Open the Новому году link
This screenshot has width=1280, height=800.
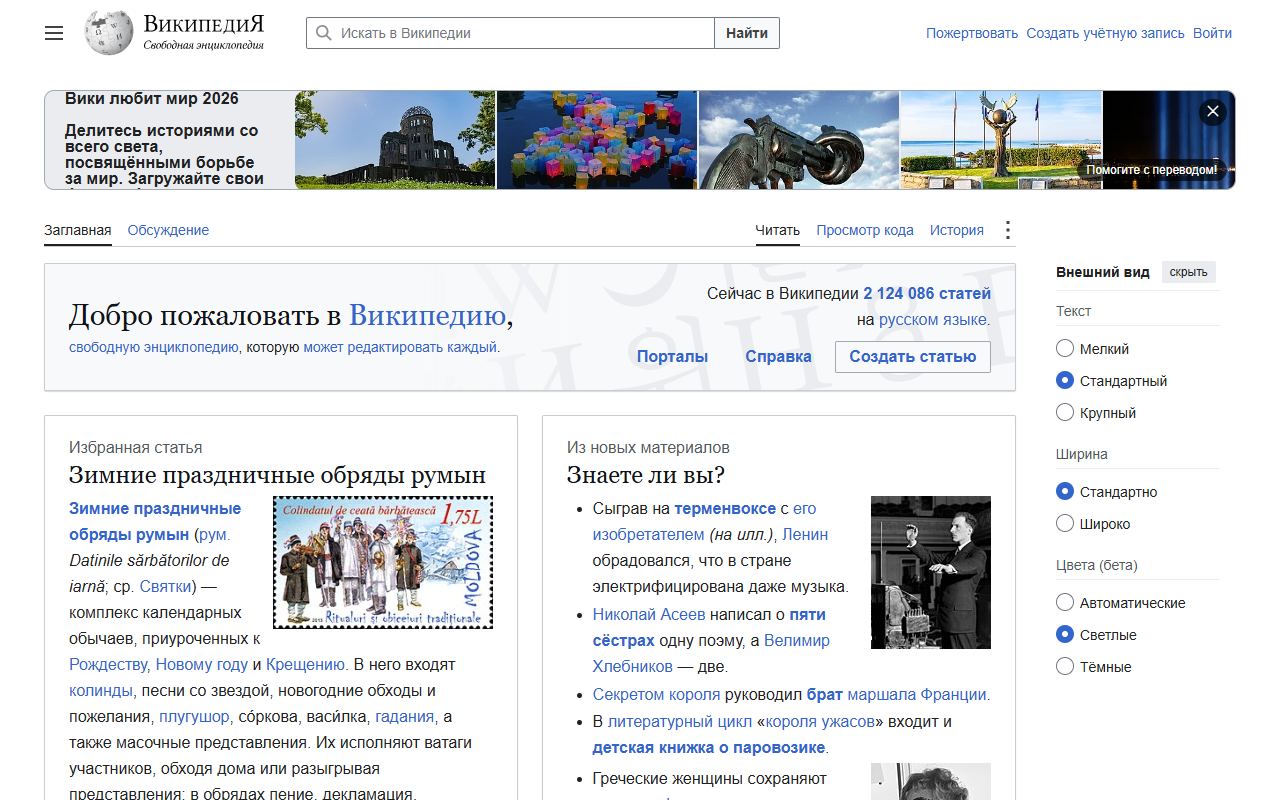pyautogui.click(x=202, y=664)
